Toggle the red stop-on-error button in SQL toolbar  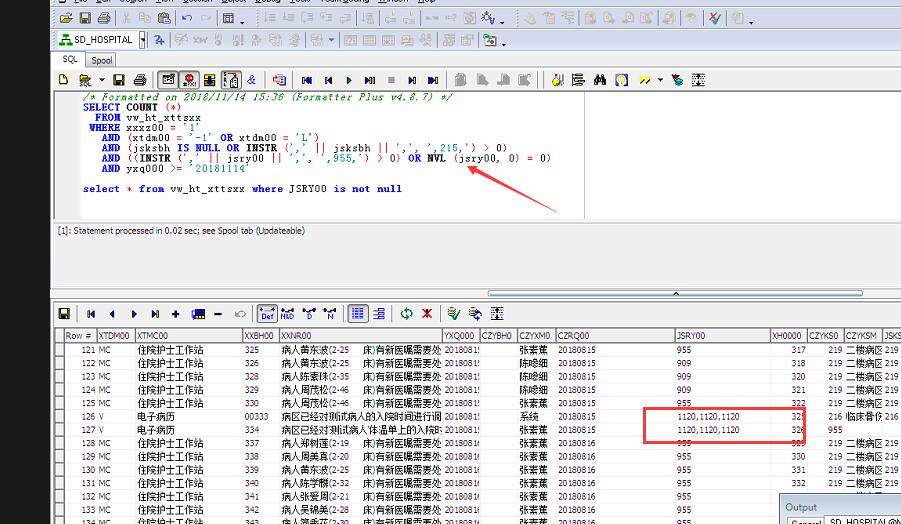(x=189, y=80)
